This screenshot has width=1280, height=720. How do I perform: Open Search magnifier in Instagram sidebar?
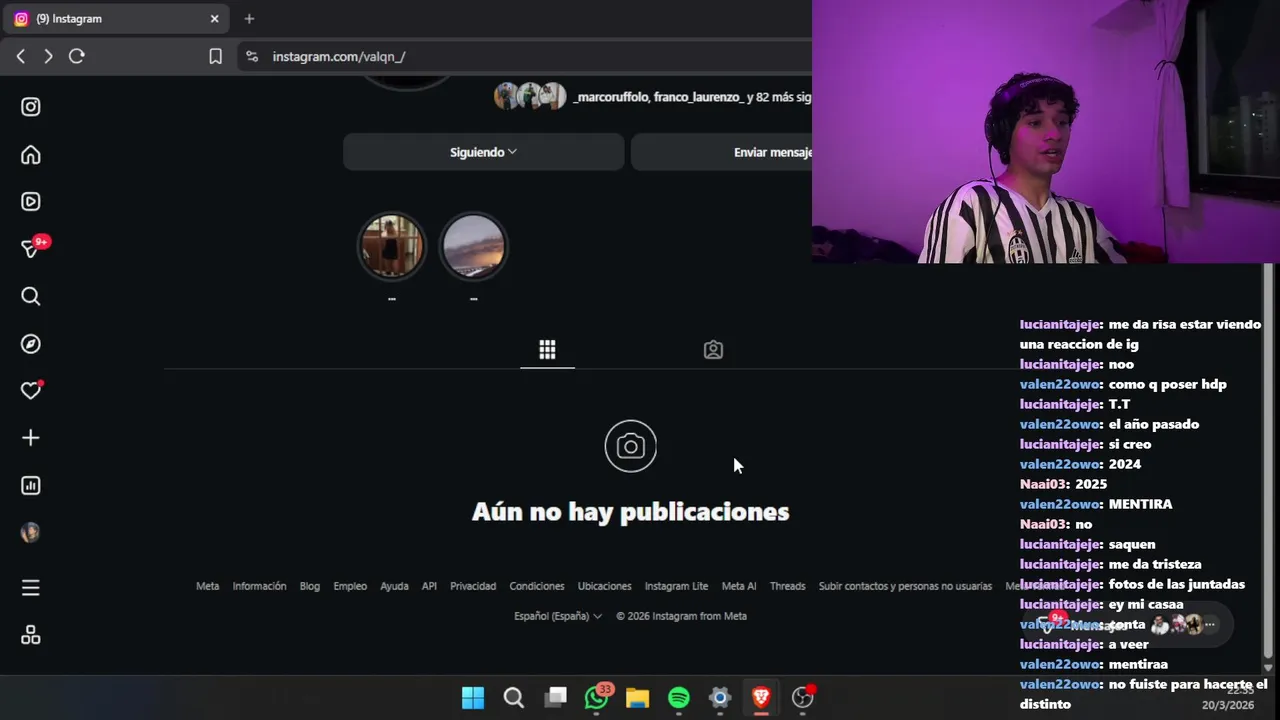coord(31,296)
